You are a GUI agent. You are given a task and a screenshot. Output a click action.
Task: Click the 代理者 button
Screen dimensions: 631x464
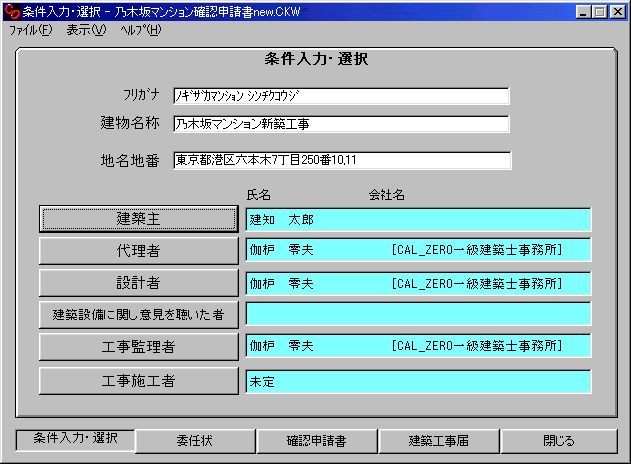(139, 251)
